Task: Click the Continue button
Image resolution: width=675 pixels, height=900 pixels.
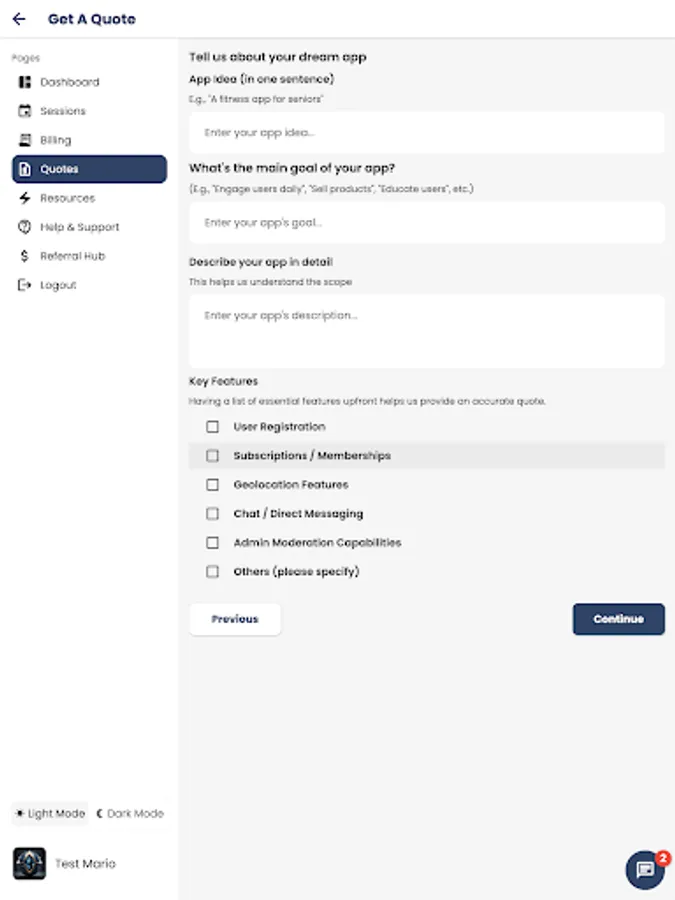Action: point(618,619)
